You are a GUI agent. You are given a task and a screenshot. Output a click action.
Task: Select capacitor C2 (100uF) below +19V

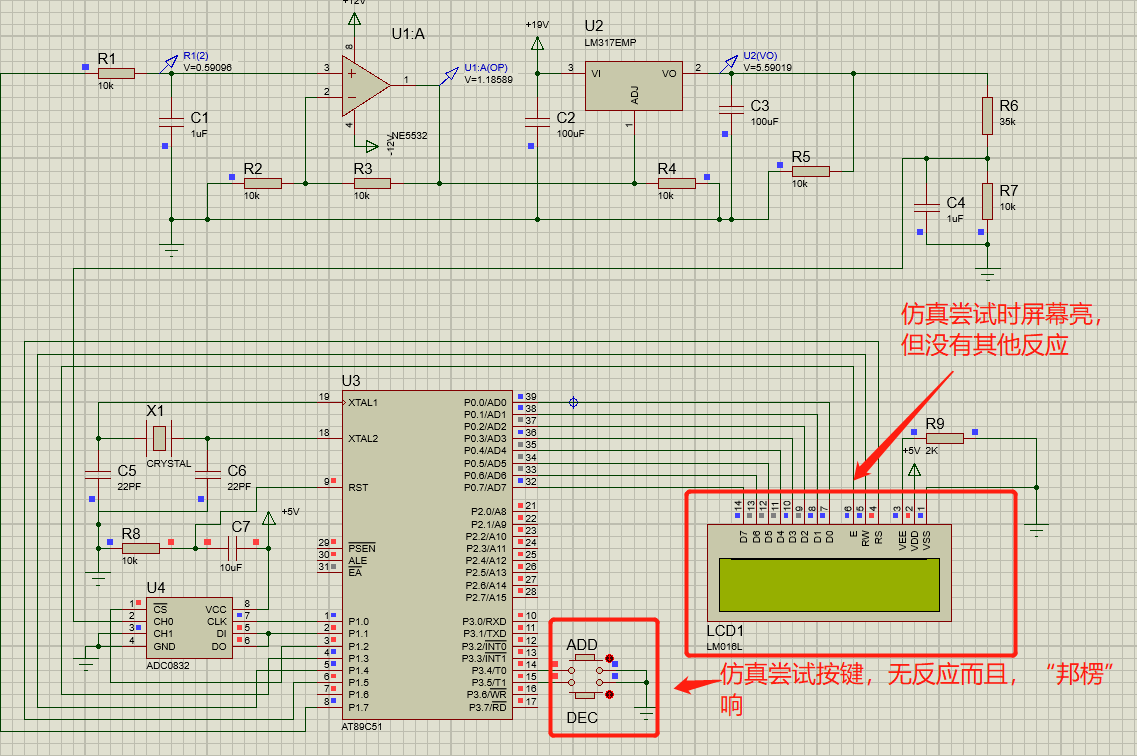coord(537,122)
